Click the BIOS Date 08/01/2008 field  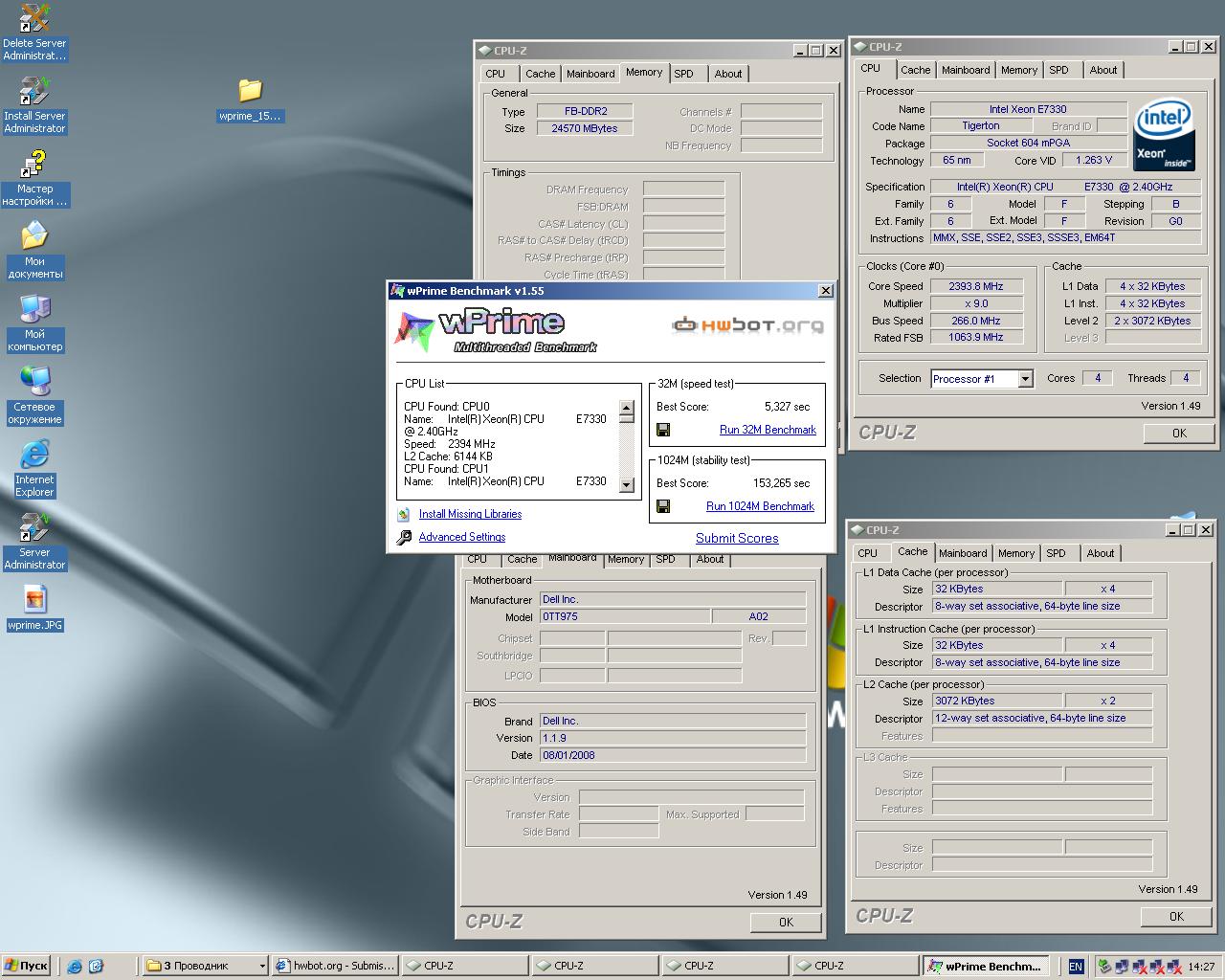[x=673, y=755]
